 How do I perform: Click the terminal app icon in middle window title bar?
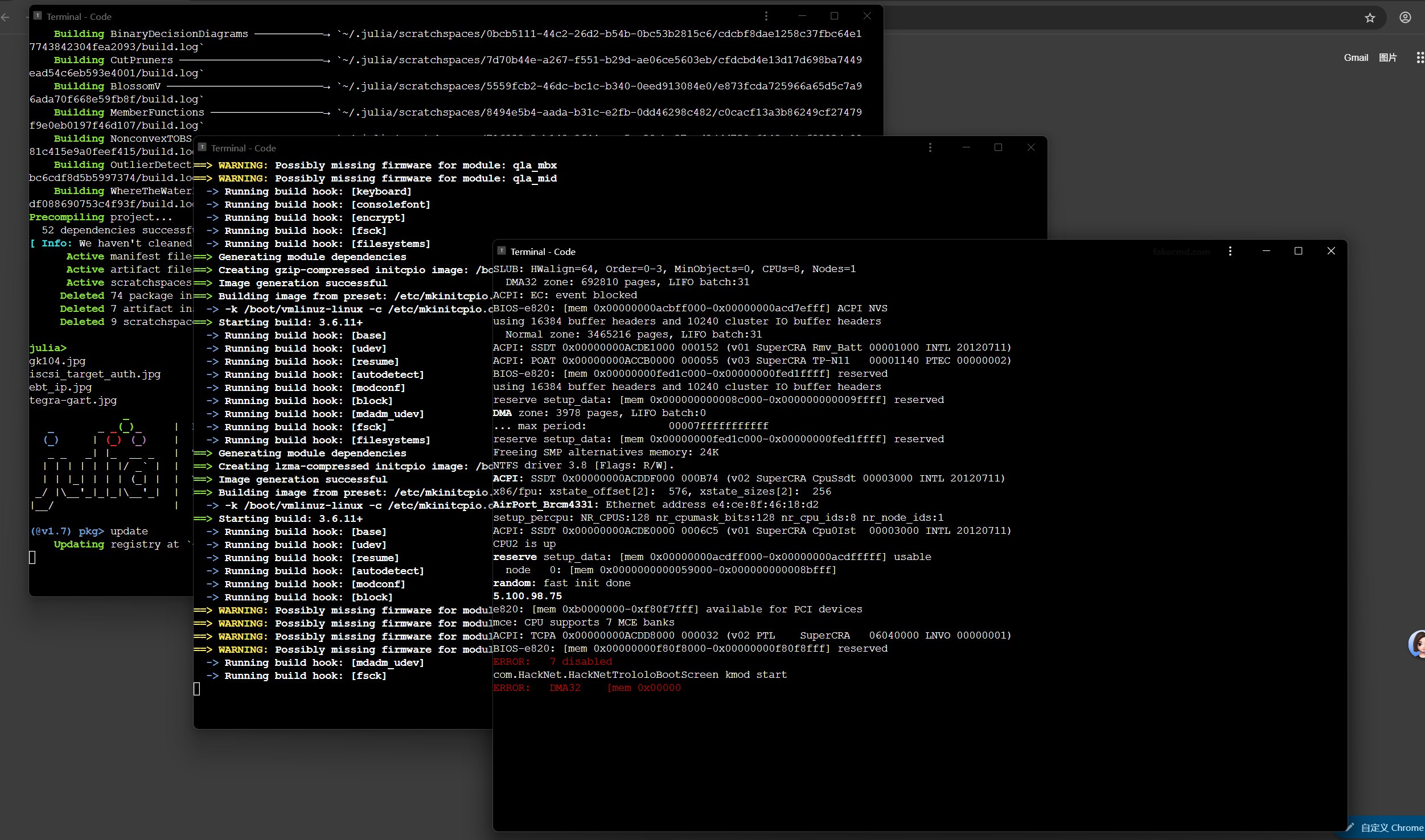[202, 147]
